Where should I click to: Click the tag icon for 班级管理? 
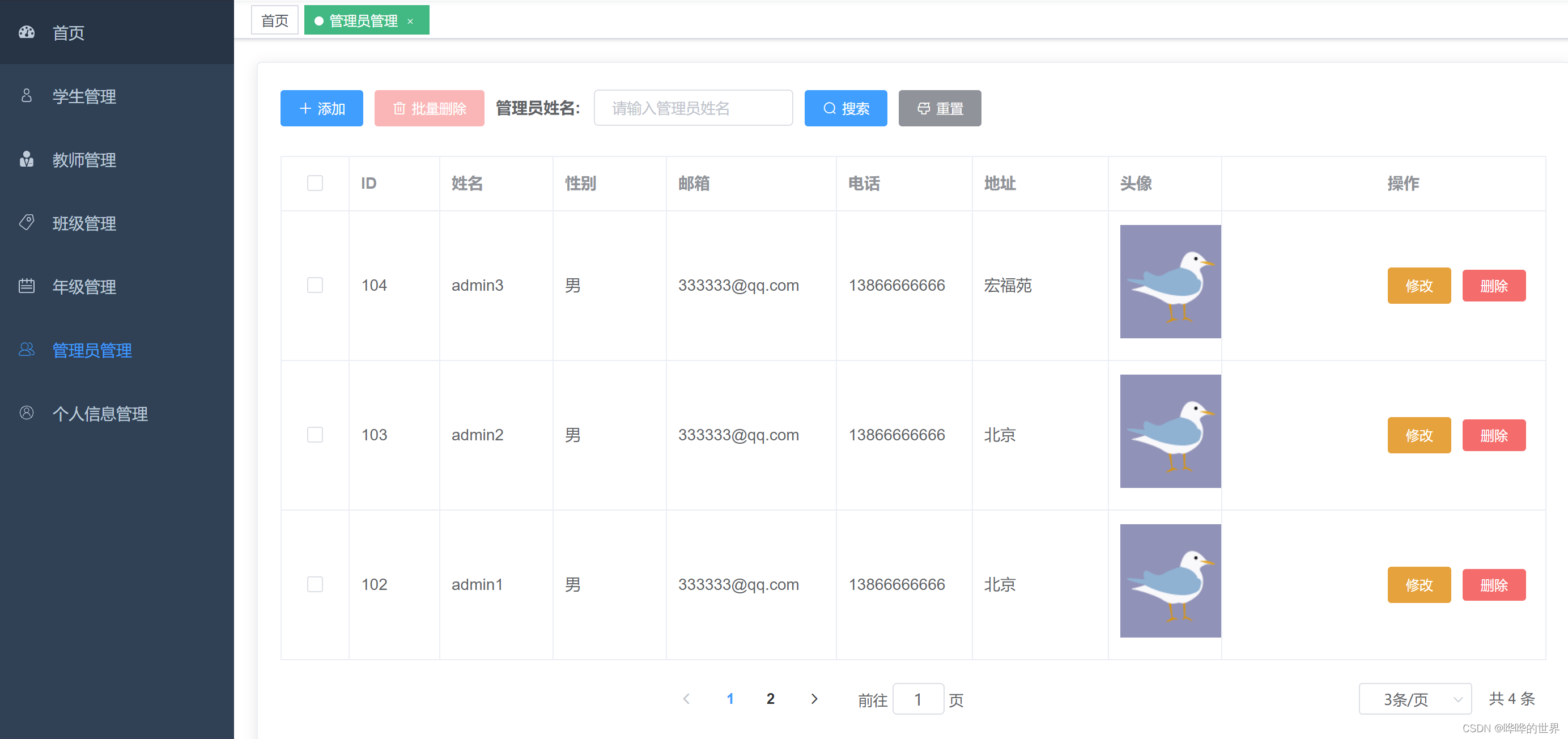27,223
